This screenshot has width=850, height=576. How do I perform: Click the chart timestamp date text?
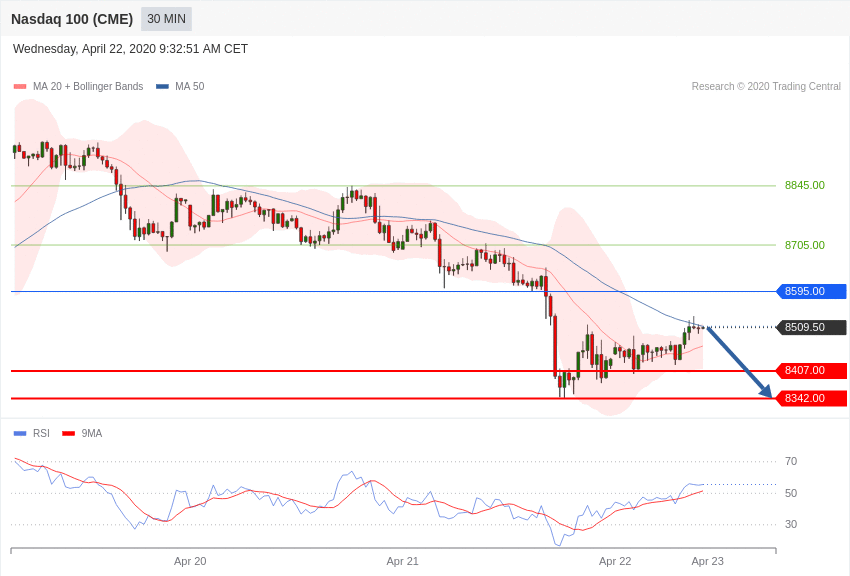point(130,49)
